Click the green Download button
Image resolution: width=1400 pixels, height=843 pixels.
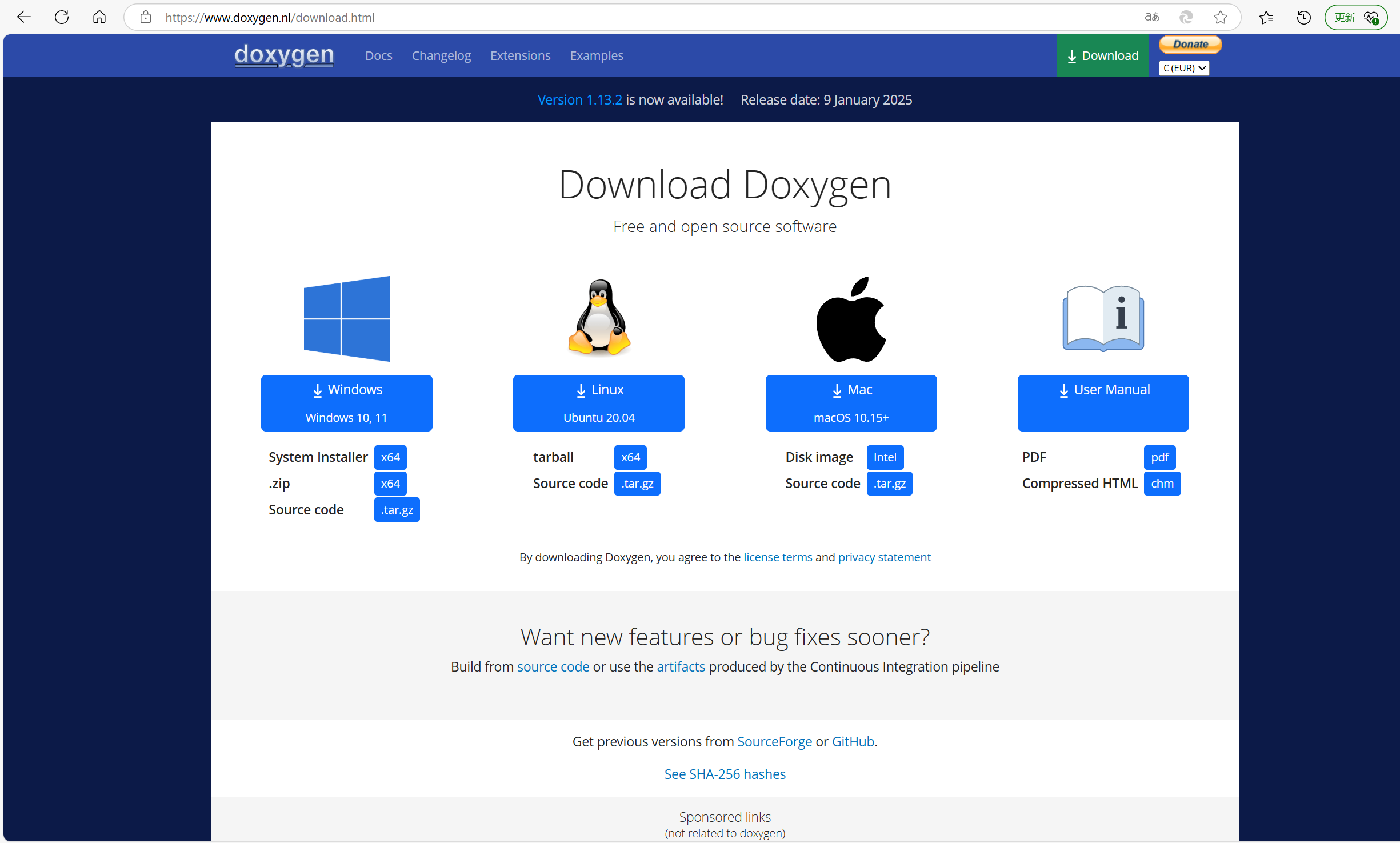(1102, 55)
